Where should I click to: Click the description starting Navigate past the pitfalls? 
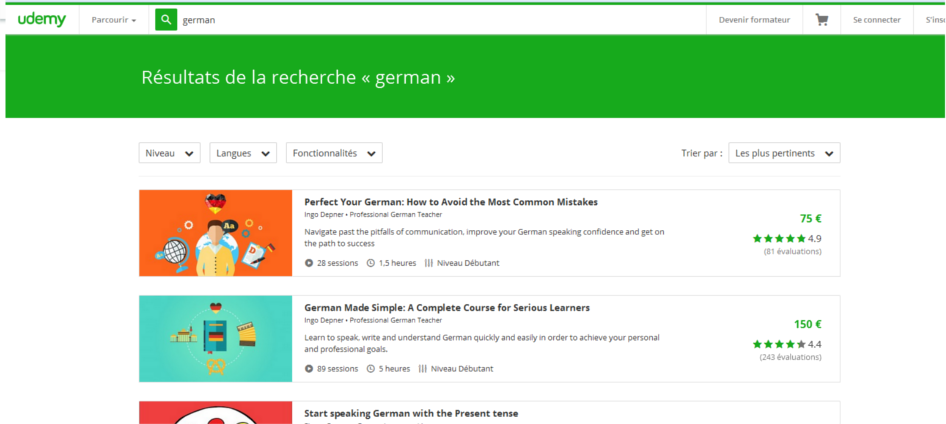point(484,238)
